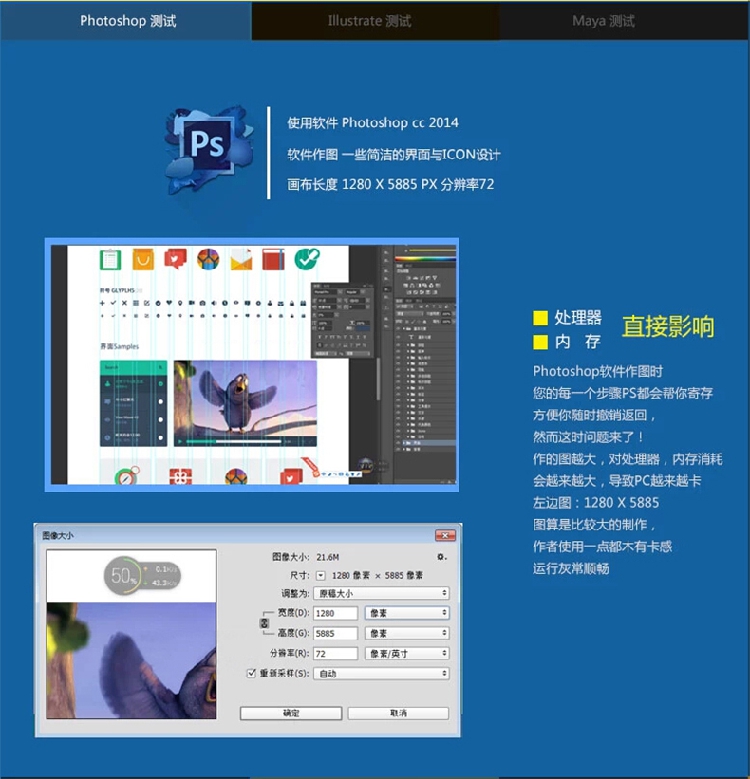750x779 pixels.
Task: Close the 图像大小 dialog
Action: pyautogui.click(x=445, y=535)
